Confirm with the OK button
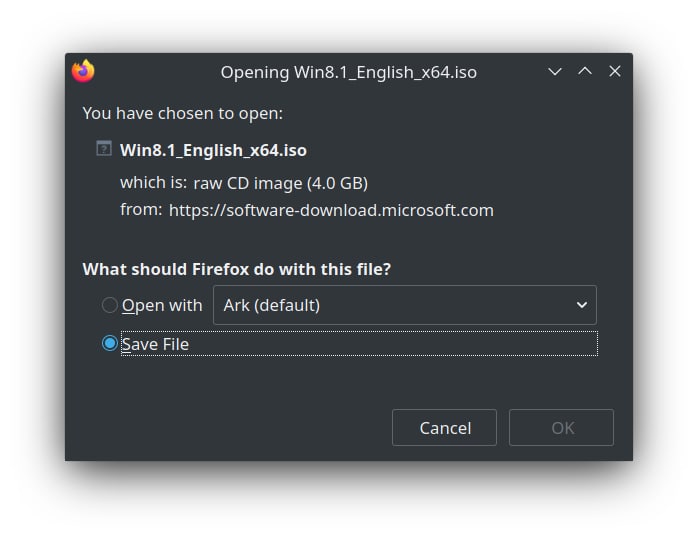Screen dimensions: 698x538 [x=561, y=428]
